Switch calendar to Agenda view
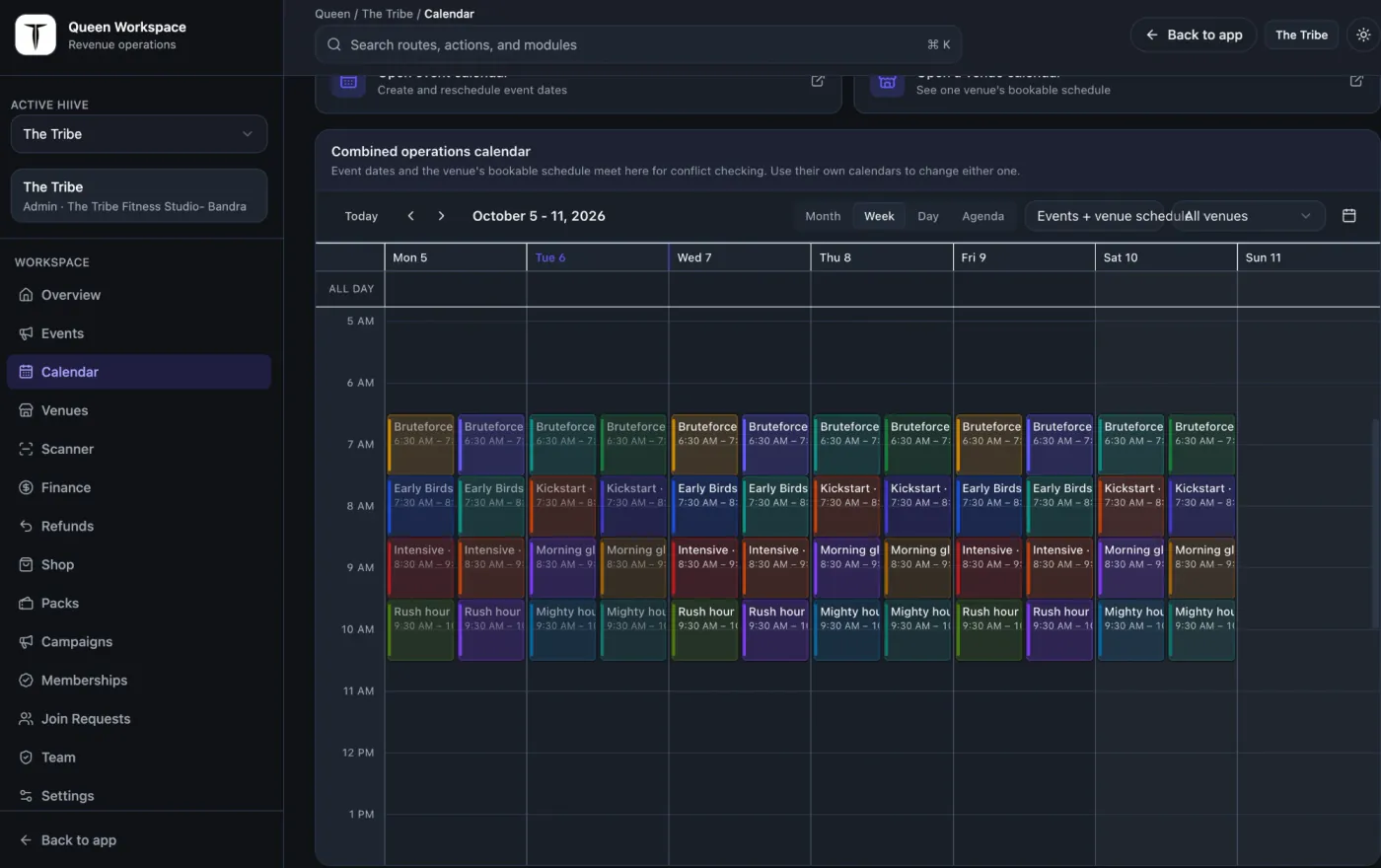The image size is (1381, 868). pos(983,216)
